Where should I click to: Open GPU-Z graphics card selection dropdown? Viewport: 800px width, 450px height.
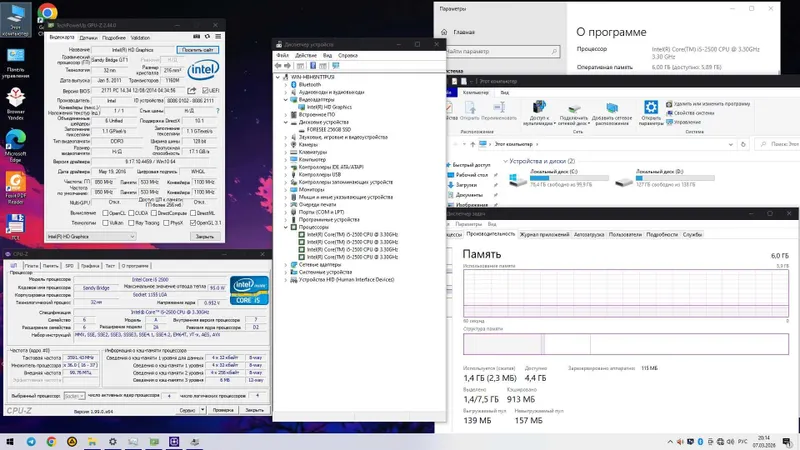pyautogui.click(x=91, y=237)
